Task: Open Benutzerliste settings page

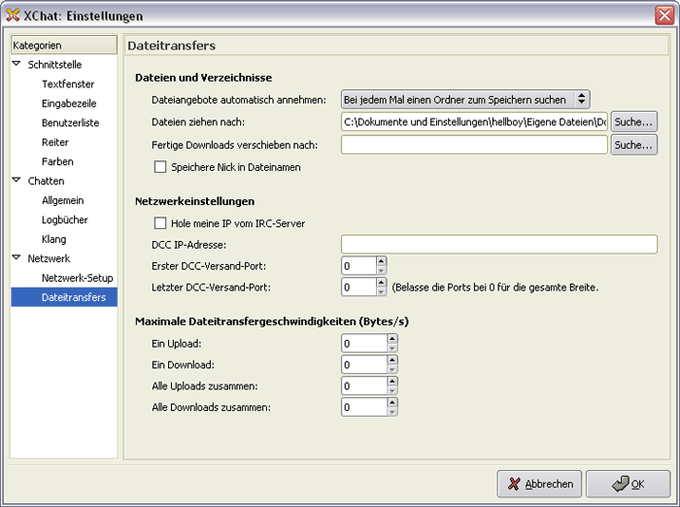Action: 70,123
